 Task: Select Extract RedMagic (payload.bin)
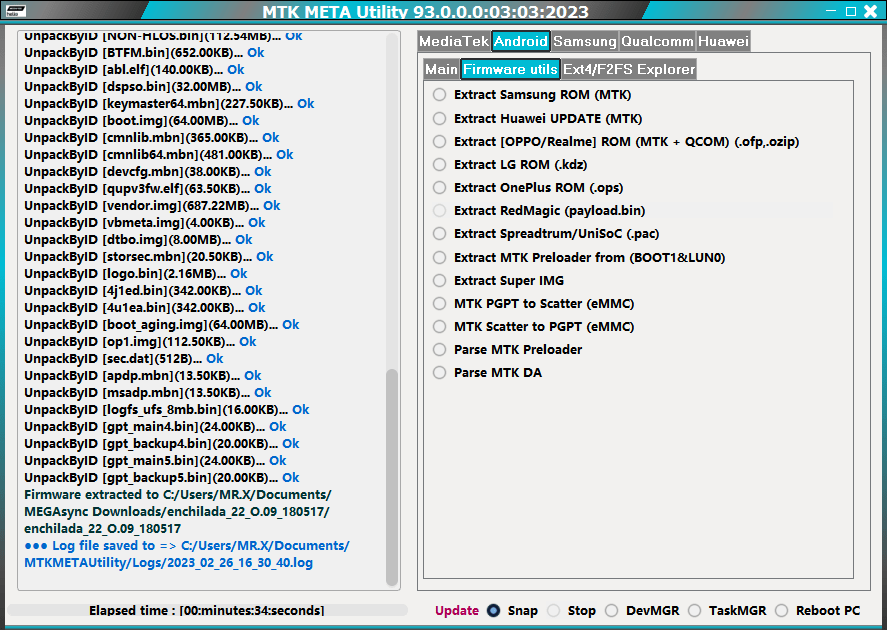(x=438, y=211)
